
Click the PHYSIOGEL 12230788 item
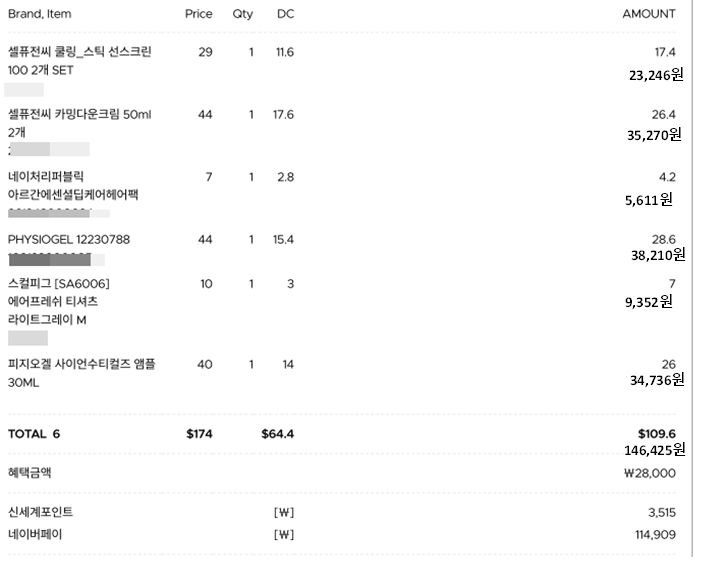click(69, 240)
